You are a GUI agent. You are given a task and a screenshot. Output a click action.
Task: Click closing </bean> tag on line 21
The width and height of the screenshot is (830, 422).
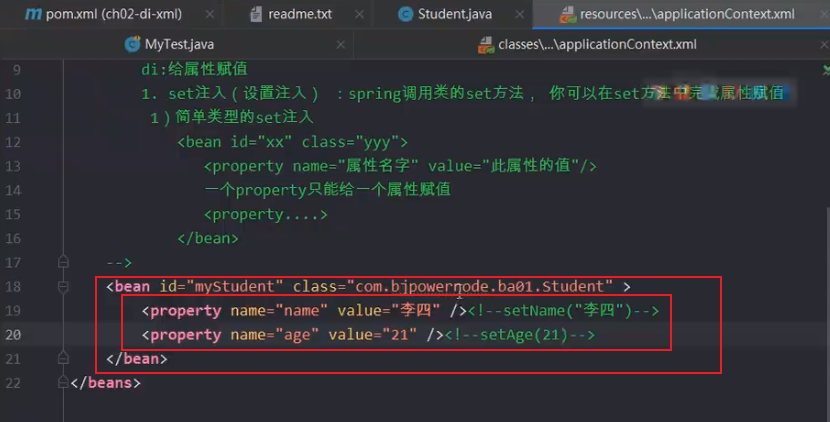(x=137, y=358)
